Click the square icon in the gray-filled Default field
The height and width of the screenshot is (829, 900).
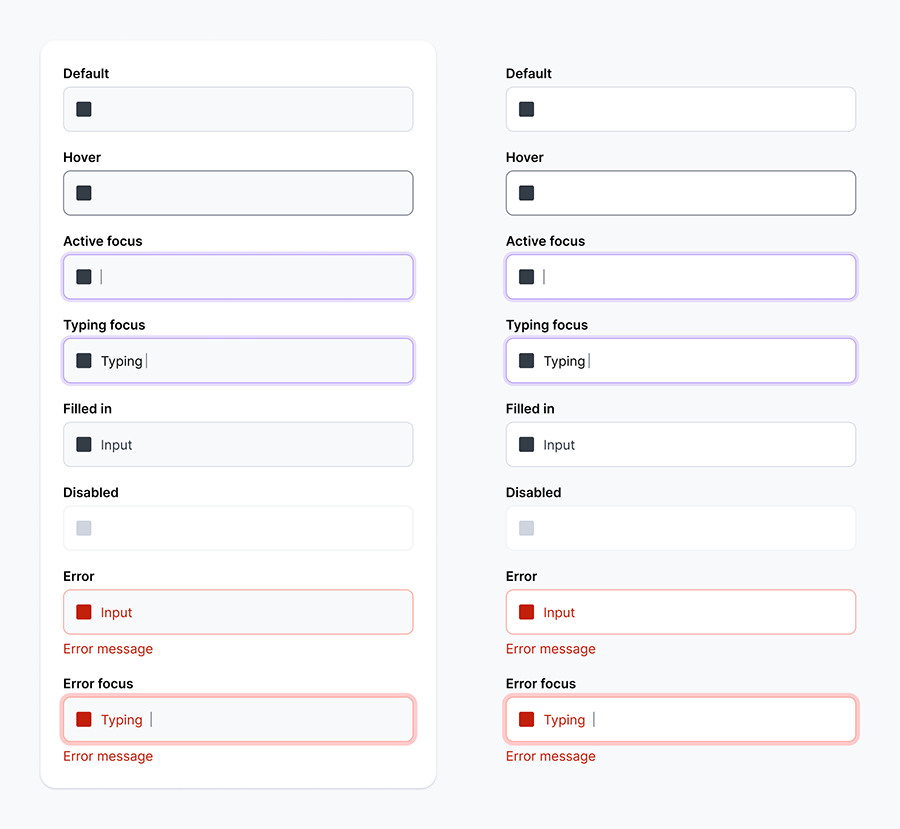84,109
